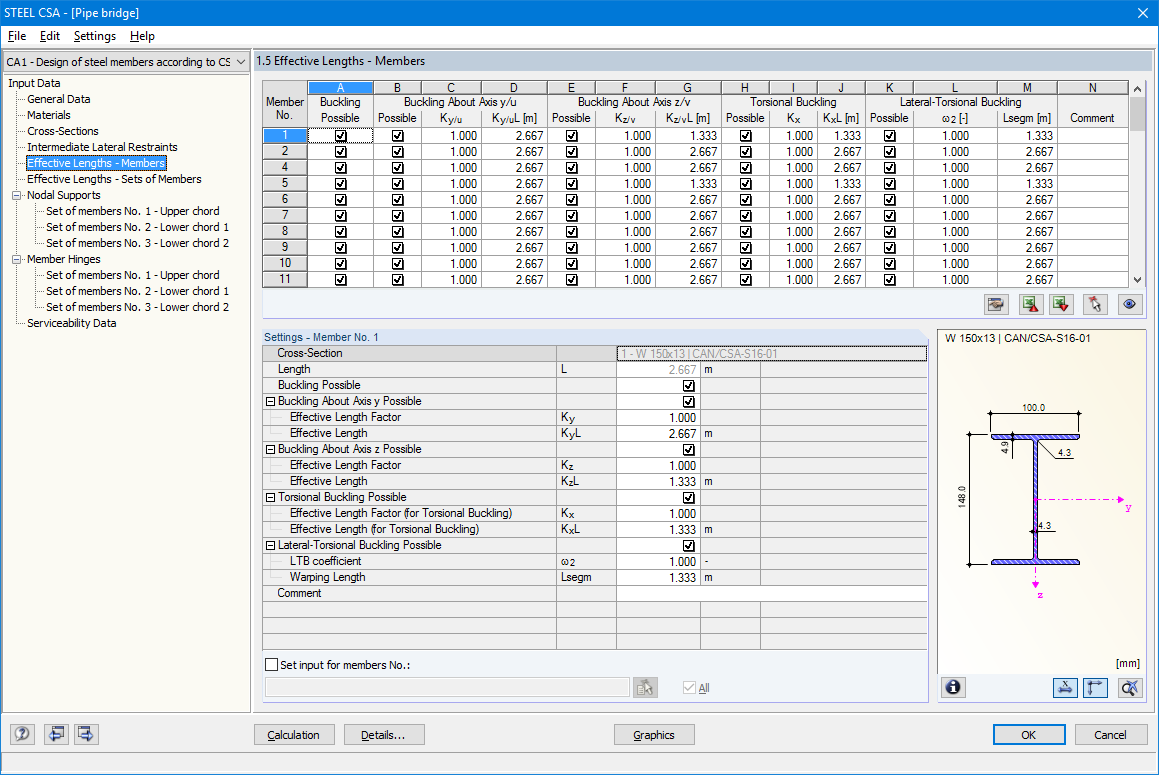Collapse Buckling About Axis z Possible group
The height and width of the screenshot is (775, 1159).
(271, 450)
